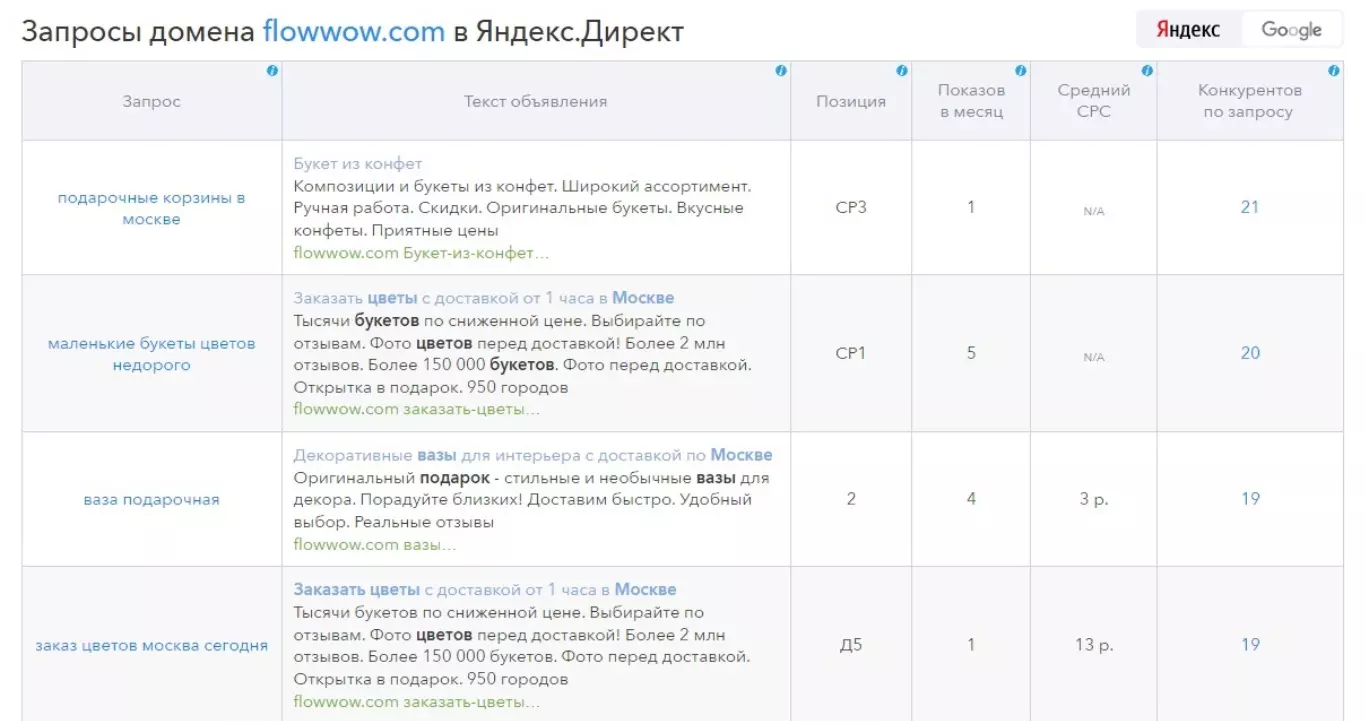Sort by the Запрос column header

(152, 101)
